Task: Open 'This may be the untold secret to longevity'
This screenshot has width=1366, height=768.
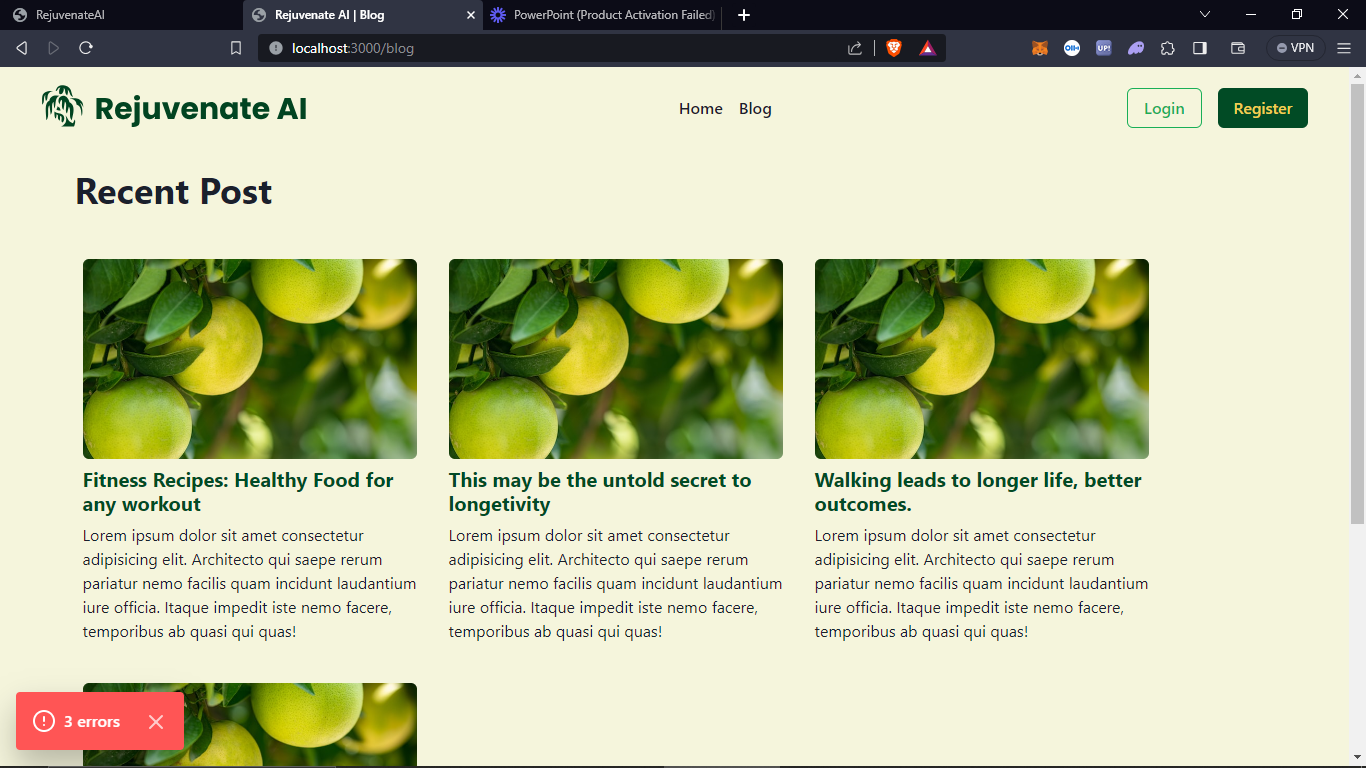Action: coord(600,492)
